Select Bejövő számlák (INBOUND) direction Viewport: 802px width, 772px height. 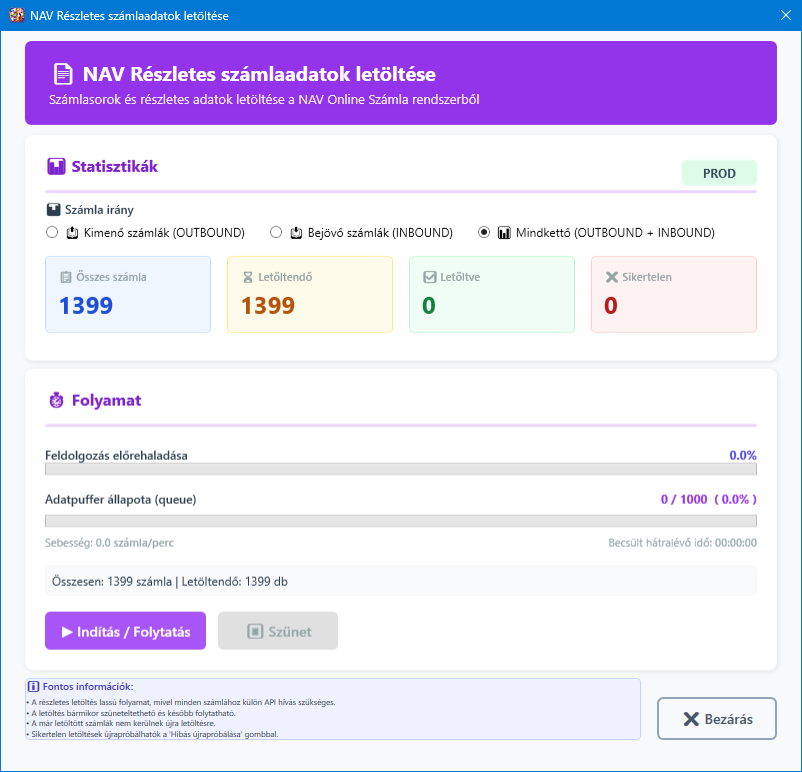coord(275,232)
